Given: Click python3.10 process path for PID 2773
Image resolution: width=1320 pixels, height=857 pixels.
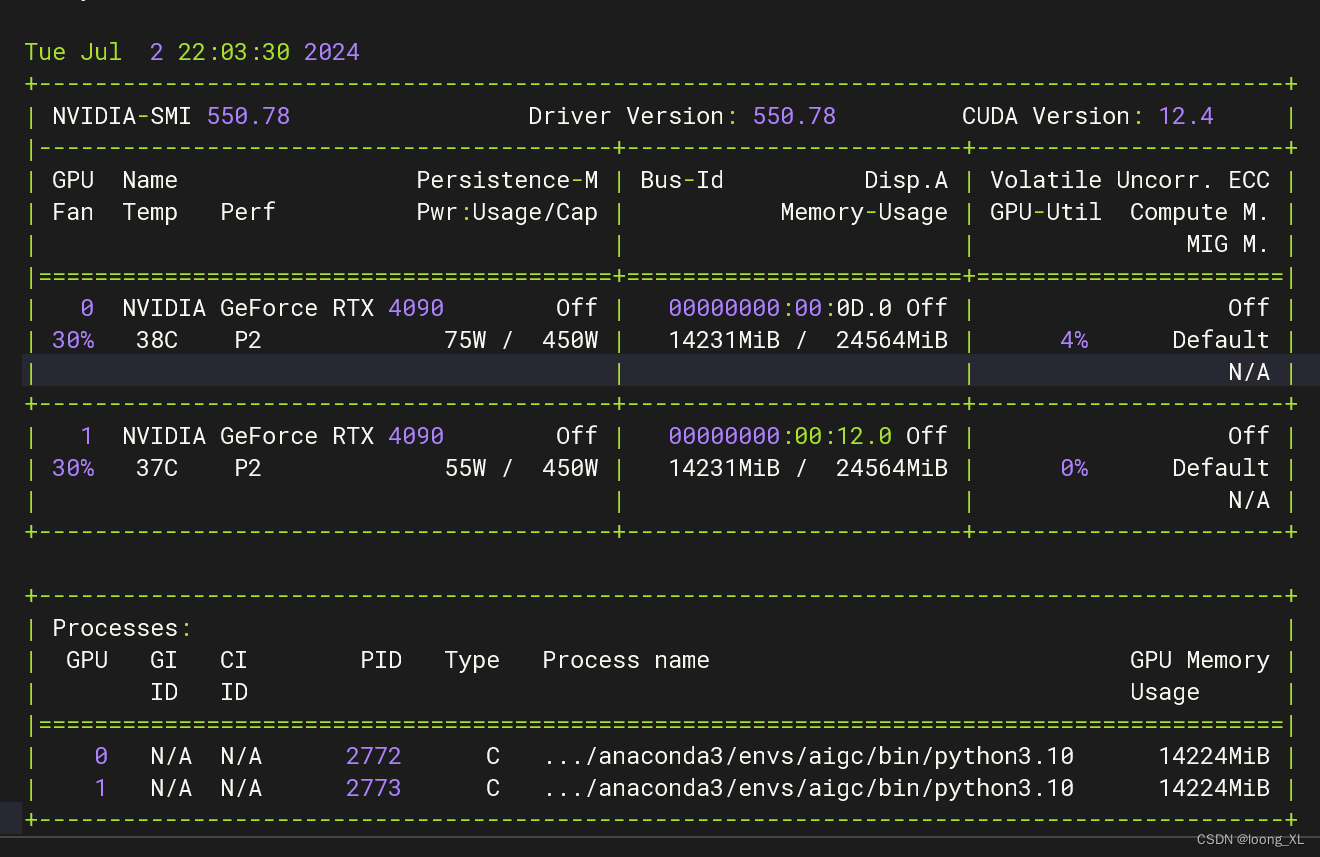Looking at the screenshot, I should point(808,788).
